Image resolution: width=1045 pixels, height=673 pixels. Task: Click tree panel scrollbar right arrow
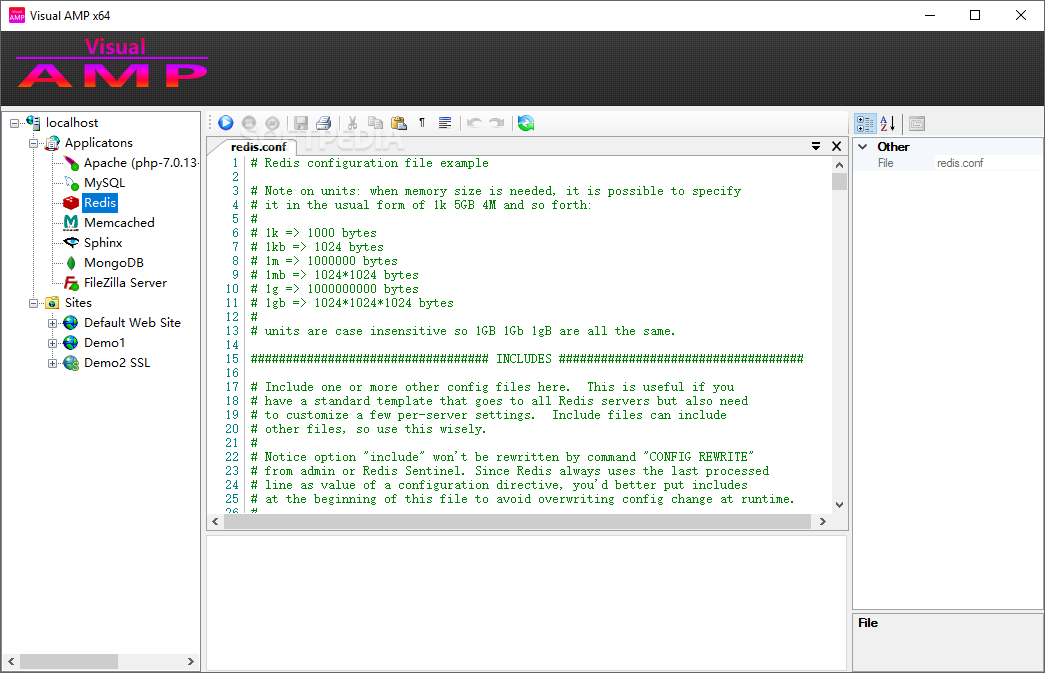pos(191,662)
